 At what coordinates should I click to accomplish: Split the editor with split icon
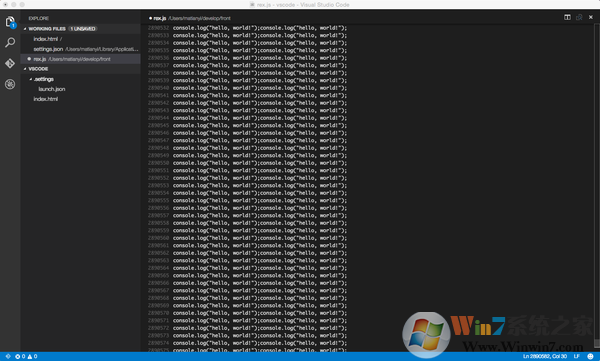tap(567, 17)
